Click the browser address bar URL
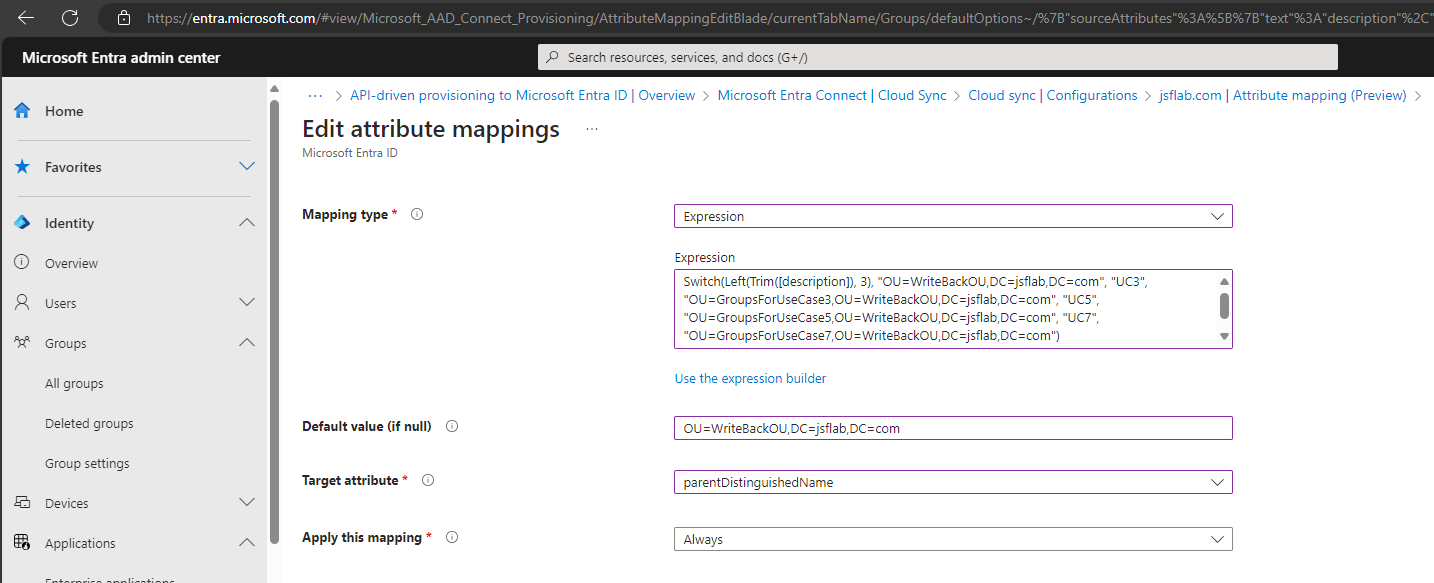 click(x=790, y=17)
